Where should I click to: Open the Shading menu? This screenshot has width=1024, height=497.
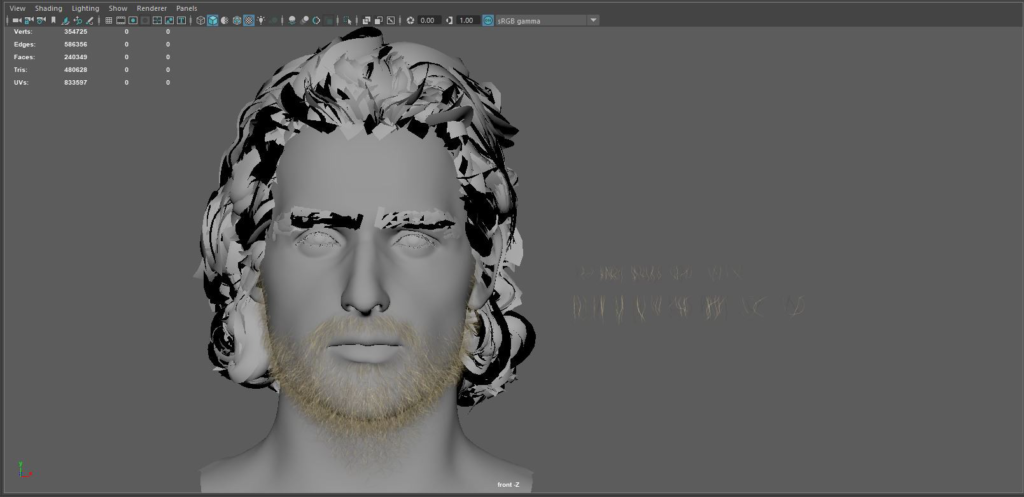point(48,8)
